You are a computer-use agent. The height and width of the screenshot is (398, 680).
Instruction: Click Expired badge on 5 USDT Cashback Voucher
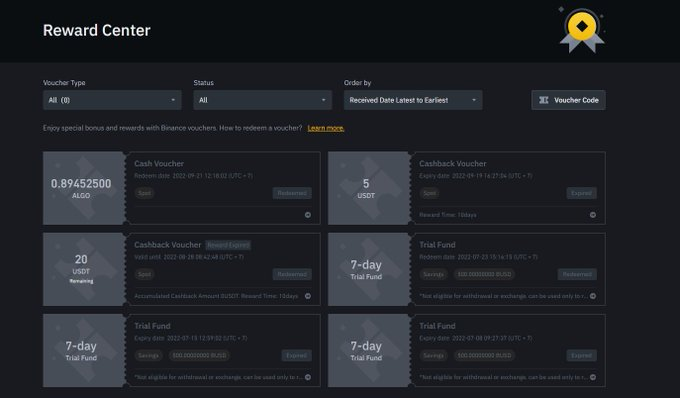click(x=581, y=193)
